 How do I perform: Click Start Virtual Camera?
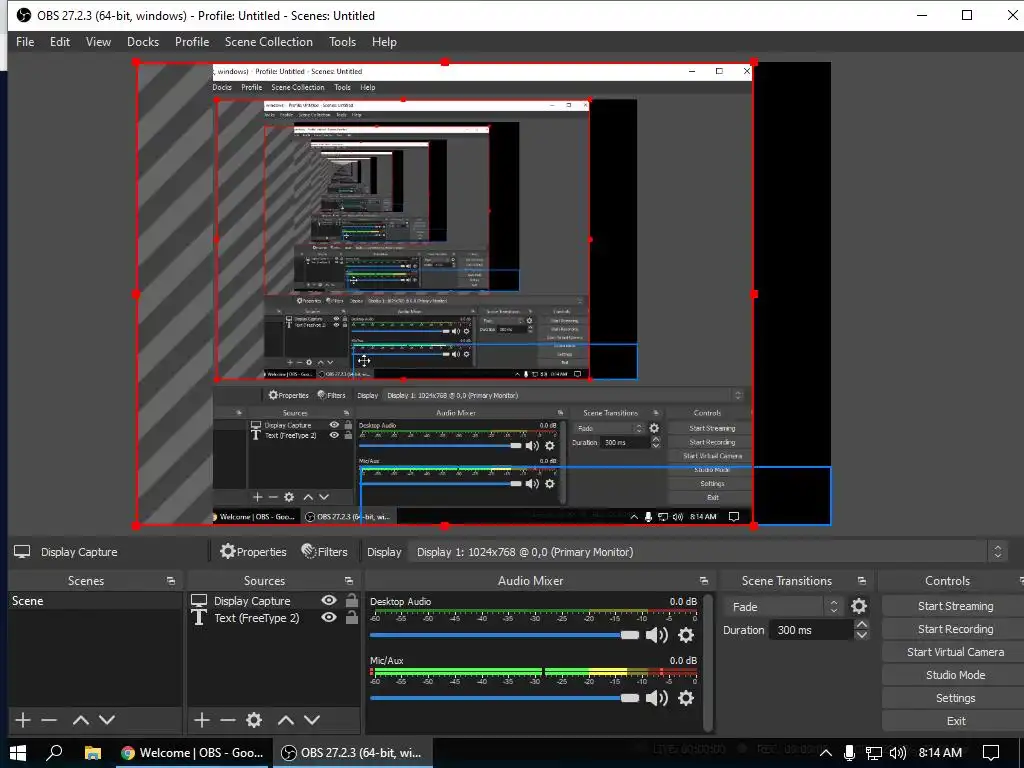[955, 652]
